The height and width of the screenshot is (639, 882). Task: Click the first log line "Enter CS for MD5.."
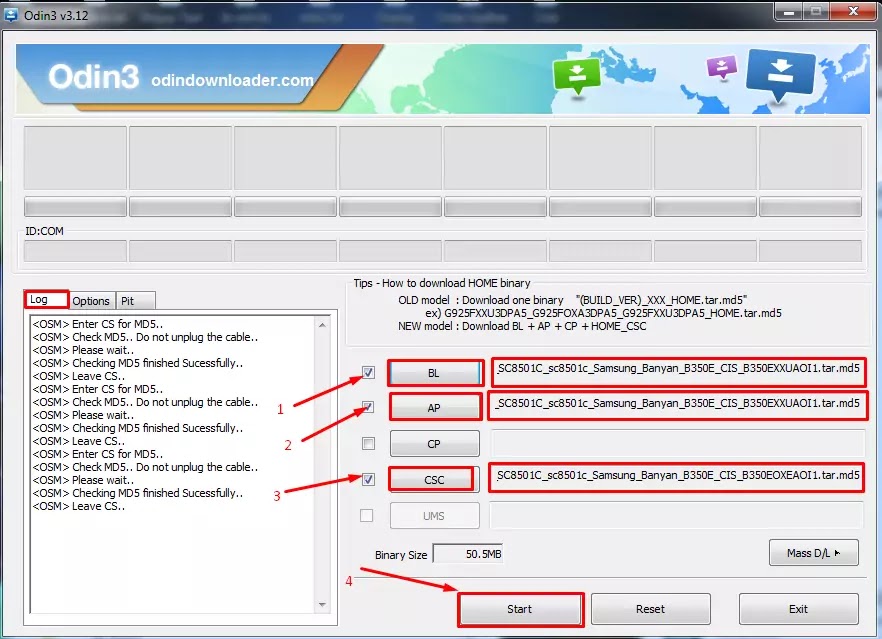pos(98,324)
